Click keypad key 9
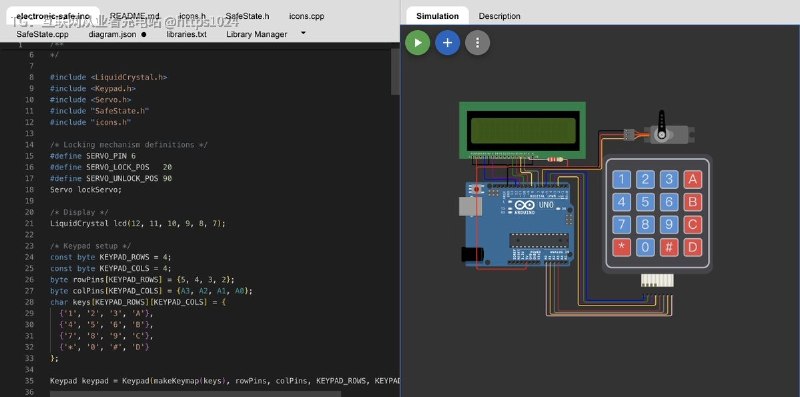This screenshot has width=800, height=397. click(669, 225)
